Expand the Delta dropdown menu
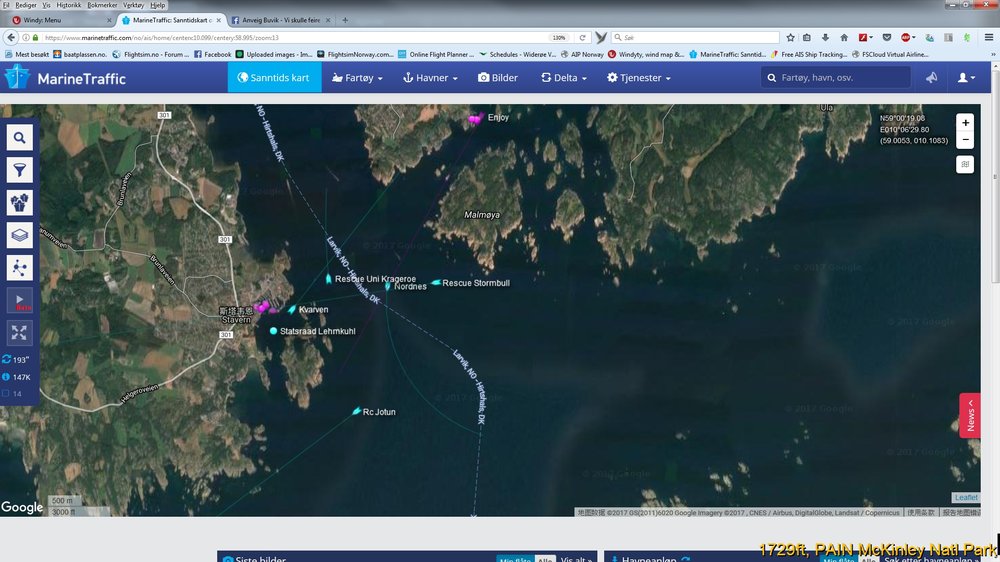Viewport: 1000px width, 562px height. click(x=564, y=78)
